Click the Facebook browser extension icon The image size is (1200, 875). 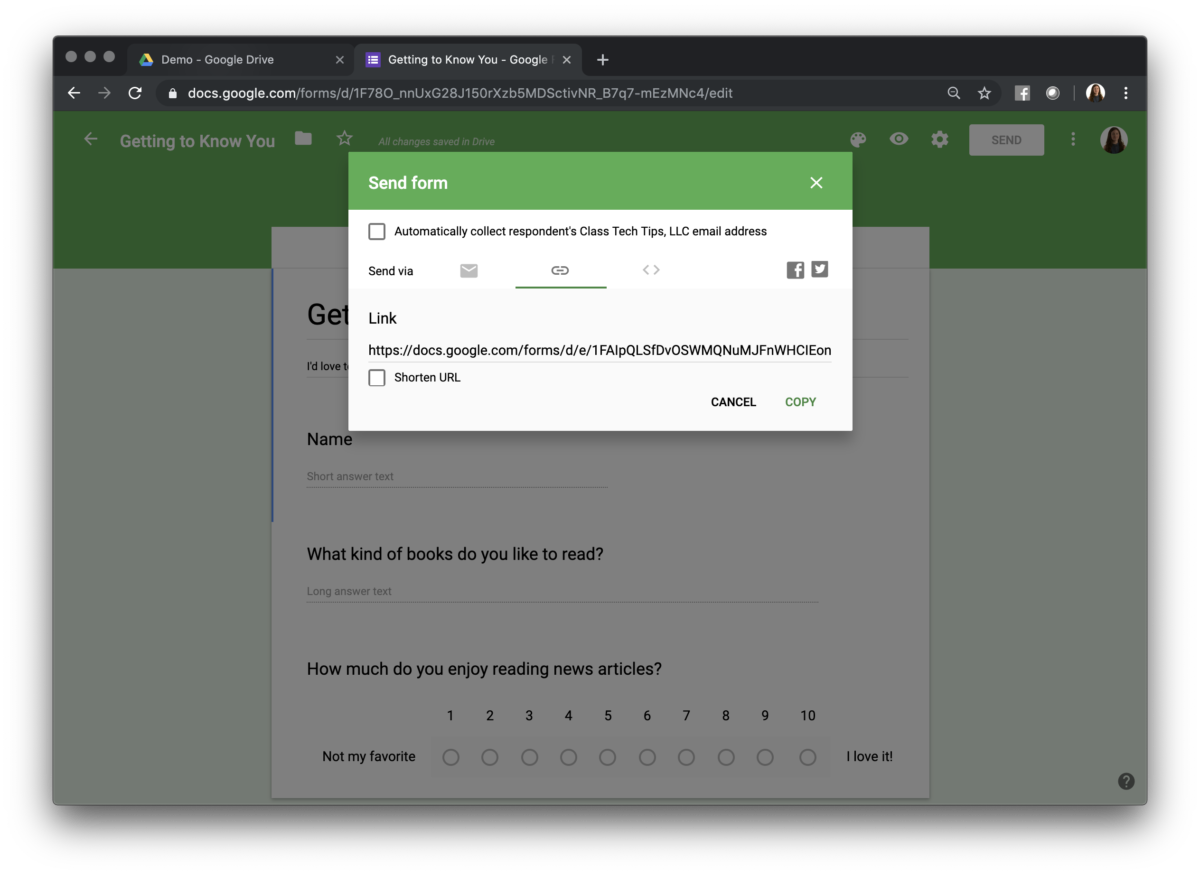[x=1022, y=93]
